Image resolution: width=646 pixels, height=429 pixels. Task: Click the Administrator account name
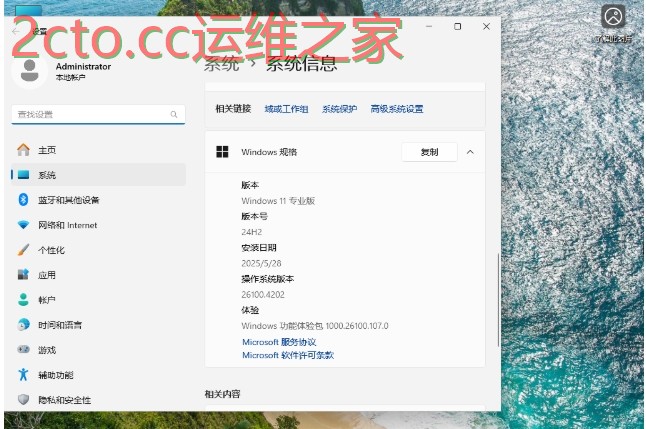pyautogui.click(x=83, y=66)
